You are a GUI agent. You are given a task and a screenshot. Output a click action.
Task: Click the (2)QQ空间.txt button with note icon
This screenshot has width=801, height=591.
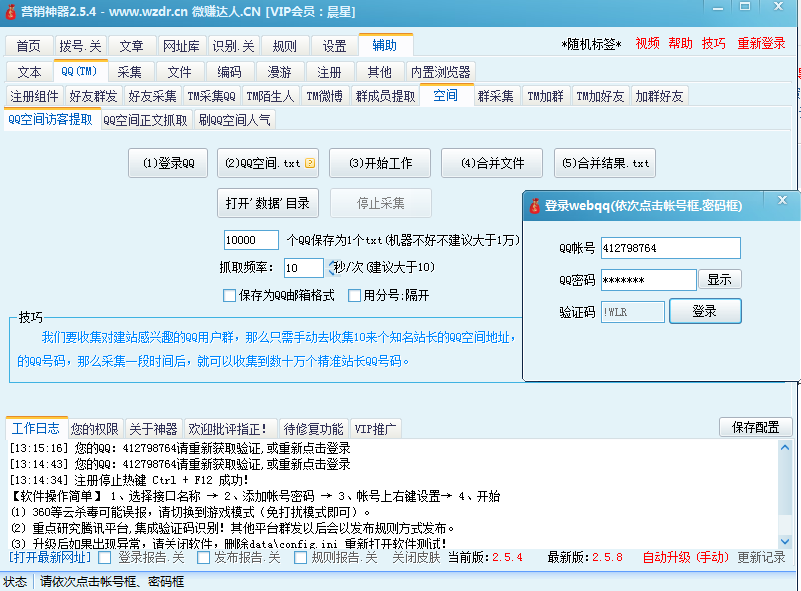point(267,163)
